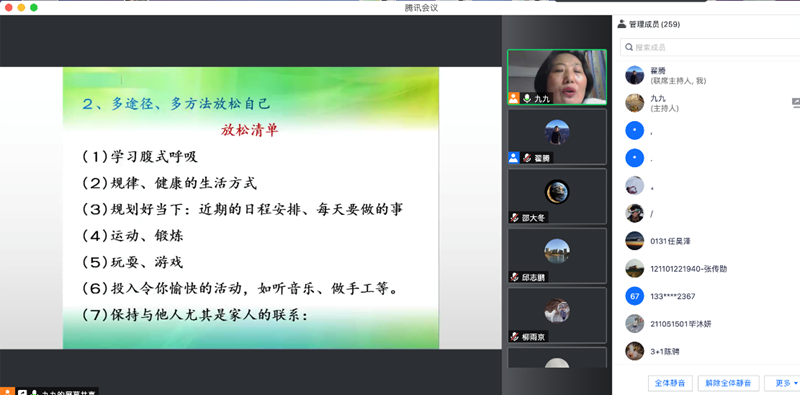Select member 0131任昊泽 in the list
800x395 pixels.
706,241
